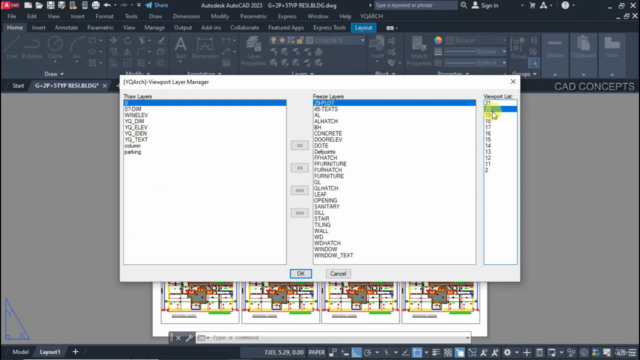The image size is (640, 360).
Task: Toggle isolate objects circle icon
Action: 584,352
